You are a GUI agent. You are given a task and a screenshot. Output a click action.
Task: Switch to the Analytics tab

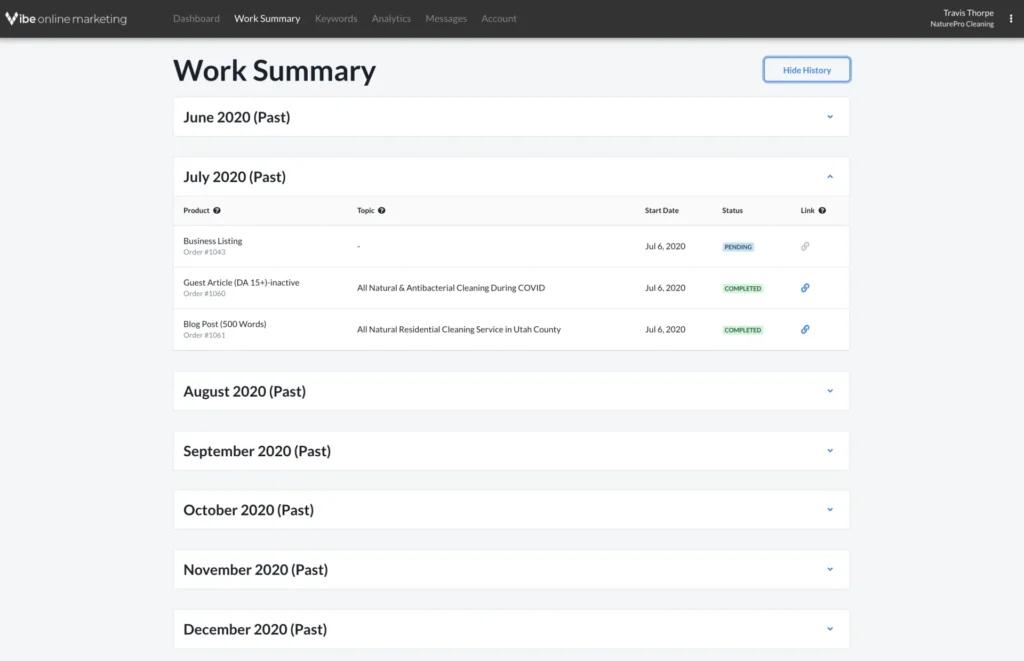391,18
